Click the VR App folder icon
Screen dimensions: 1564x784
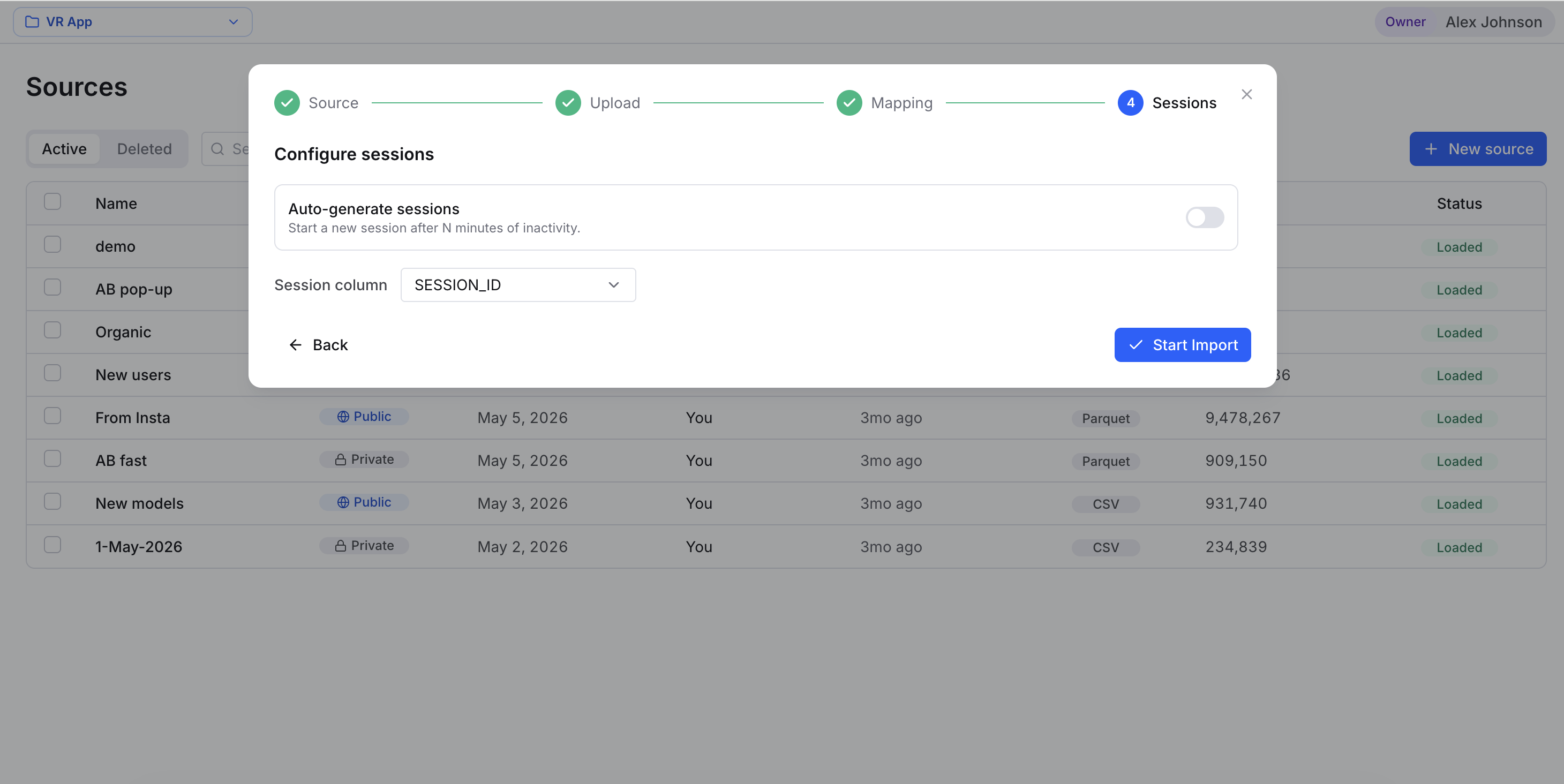(32, 22)
